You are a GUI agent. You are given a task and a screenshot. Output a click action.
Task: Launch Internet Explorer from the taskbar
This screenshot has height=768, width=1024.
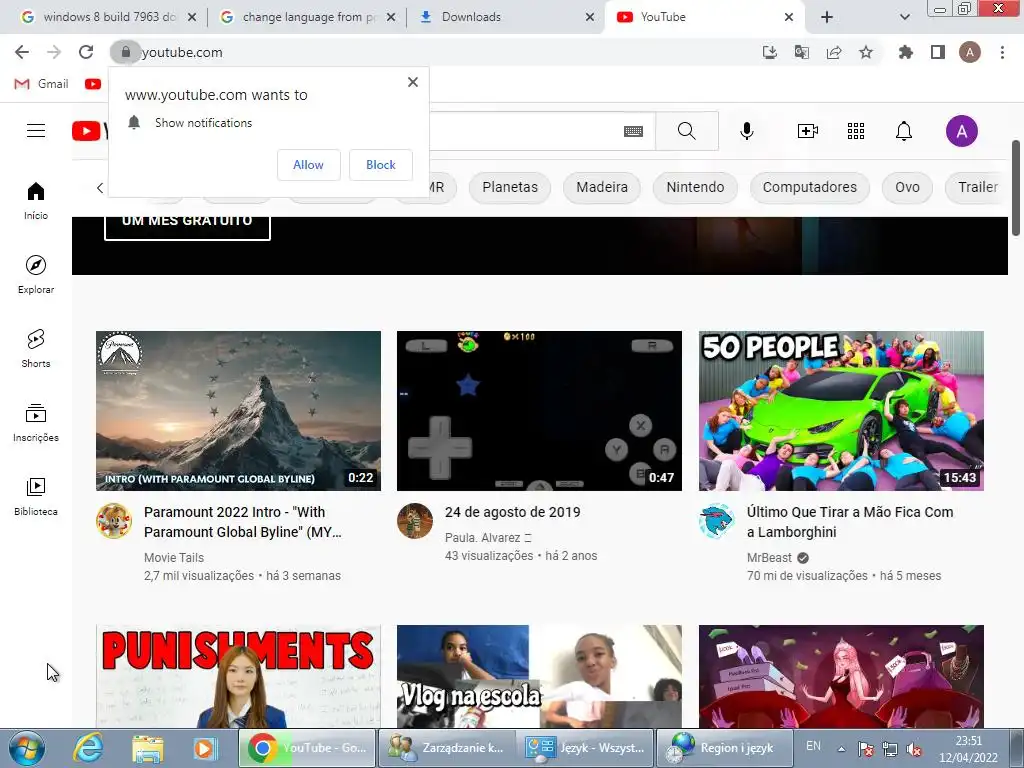point(88,748)
